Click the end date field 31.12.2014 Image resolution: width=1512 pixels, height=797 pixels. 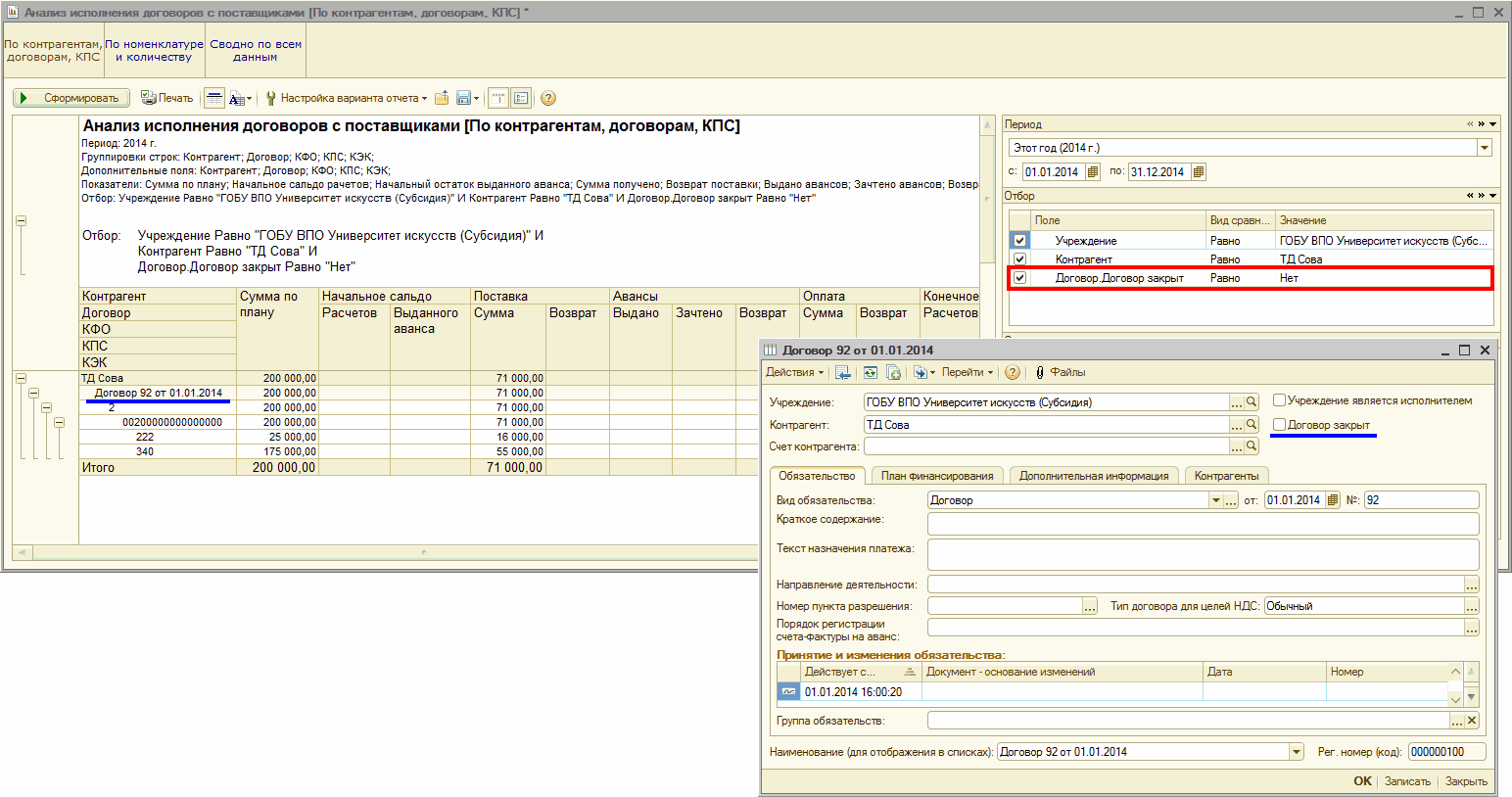[1159, 171]
